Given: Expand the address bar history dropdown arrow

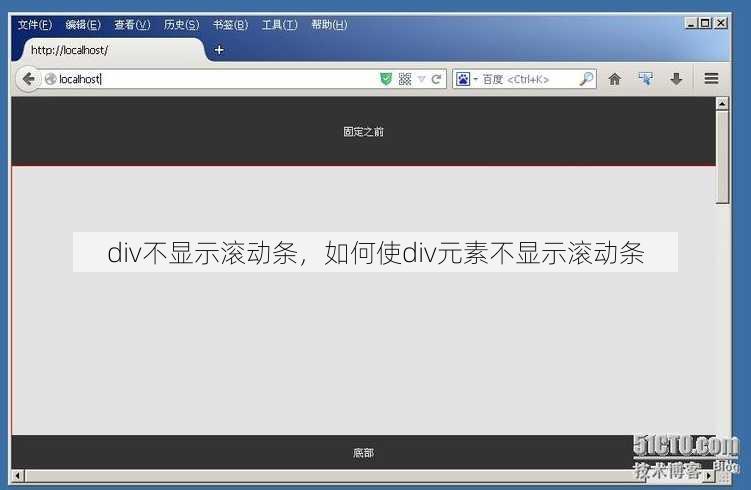Looking at the screenshot, I should (421, 79).
